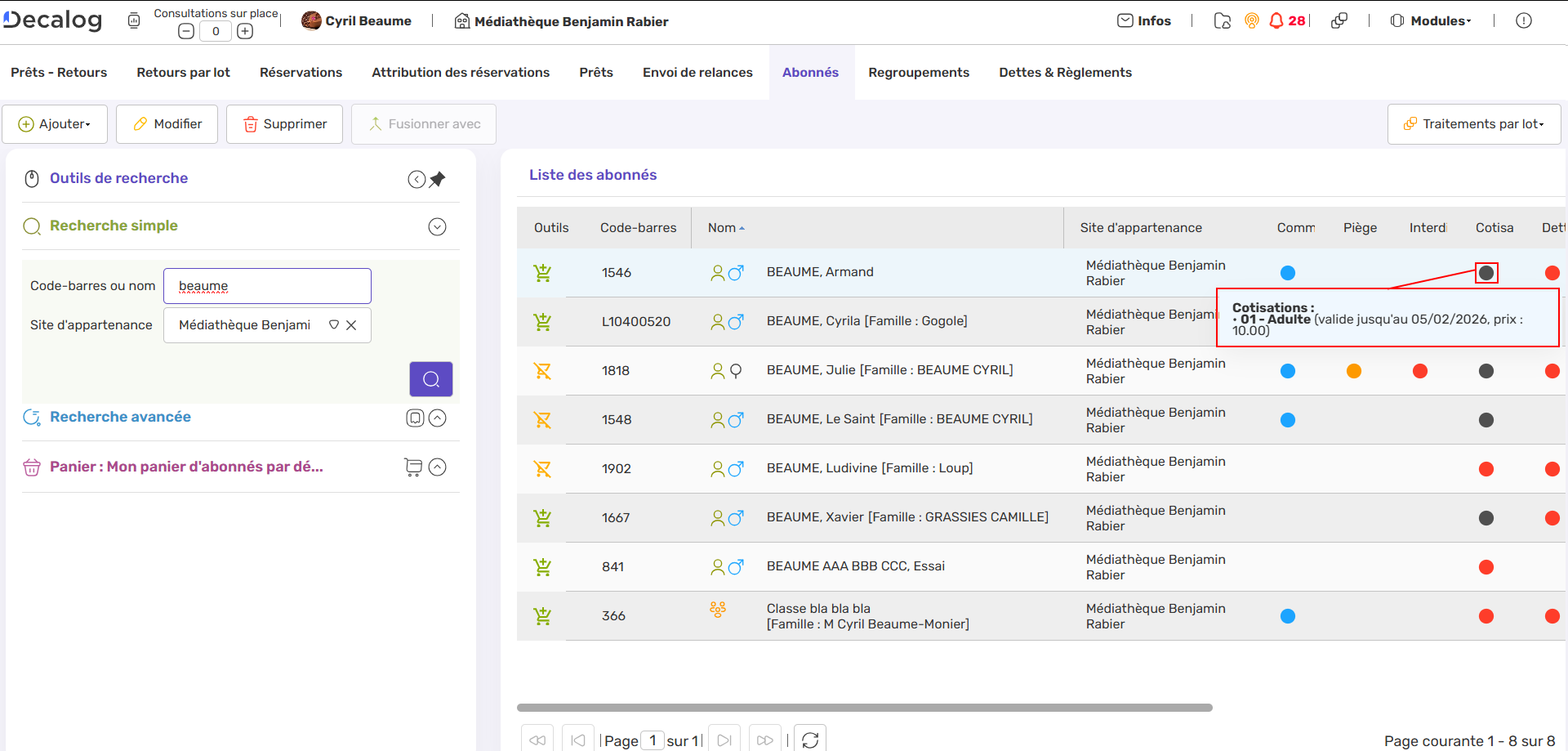This screenshot has height=751, width=1568.
Task: Click the purple search magnifier button
Action: pos(430,379)
